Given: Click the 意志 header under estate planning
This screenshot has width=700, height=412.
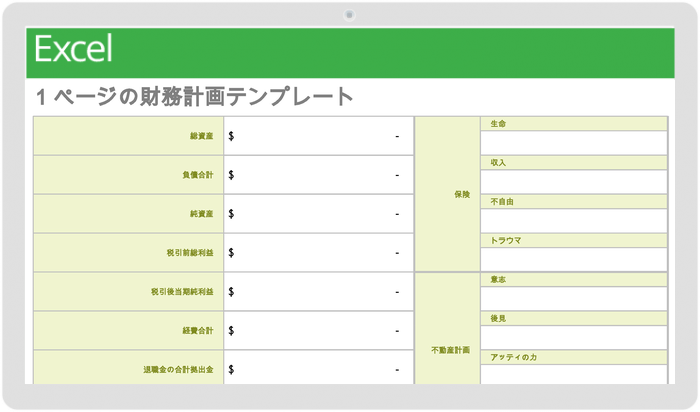Looking at the screenshot, I should [574, 279].
